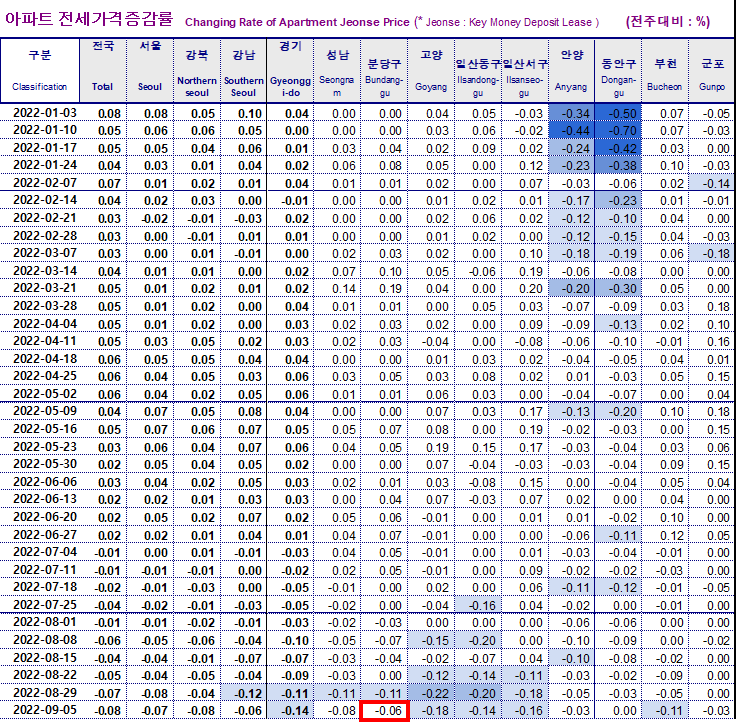Screen dimensions: 737x722
Task: Click the 성남 Seongnam column header
Action: 337,71
